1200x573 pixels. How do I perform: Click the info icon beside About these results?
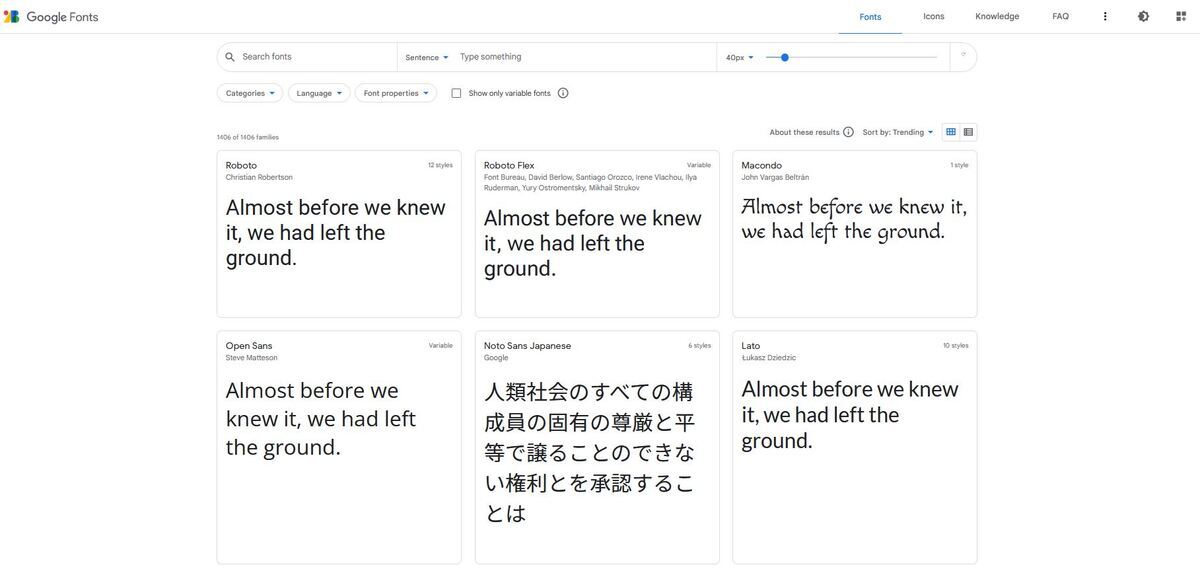coord(848,132)
